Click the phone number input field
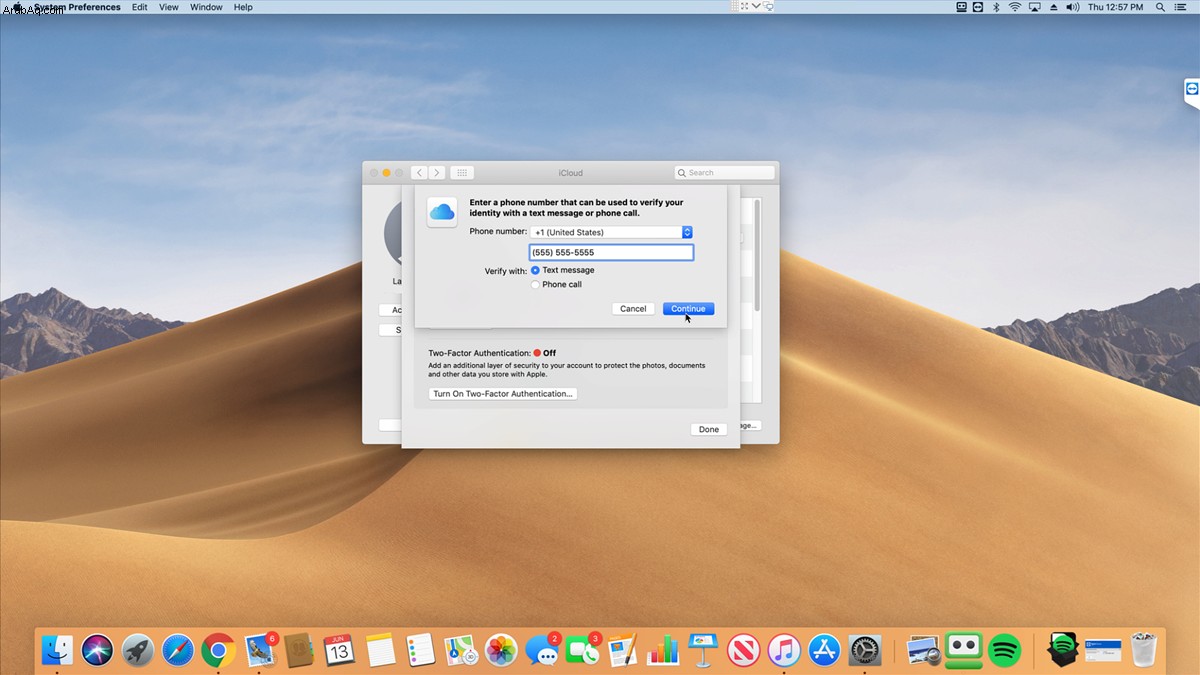Image resolution: width=1200 pixels, height=675 pixels. [611, 252]
